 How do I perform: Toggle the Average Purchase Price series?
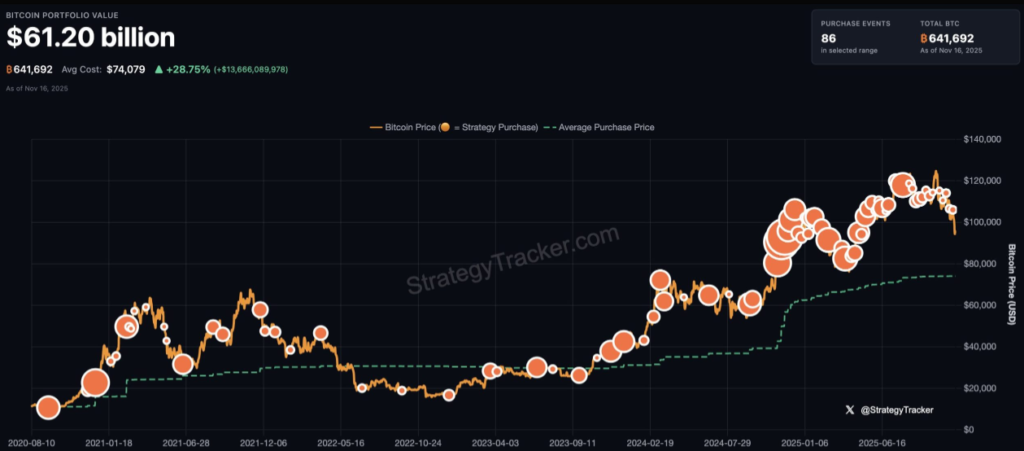click(x=608, y=127)
